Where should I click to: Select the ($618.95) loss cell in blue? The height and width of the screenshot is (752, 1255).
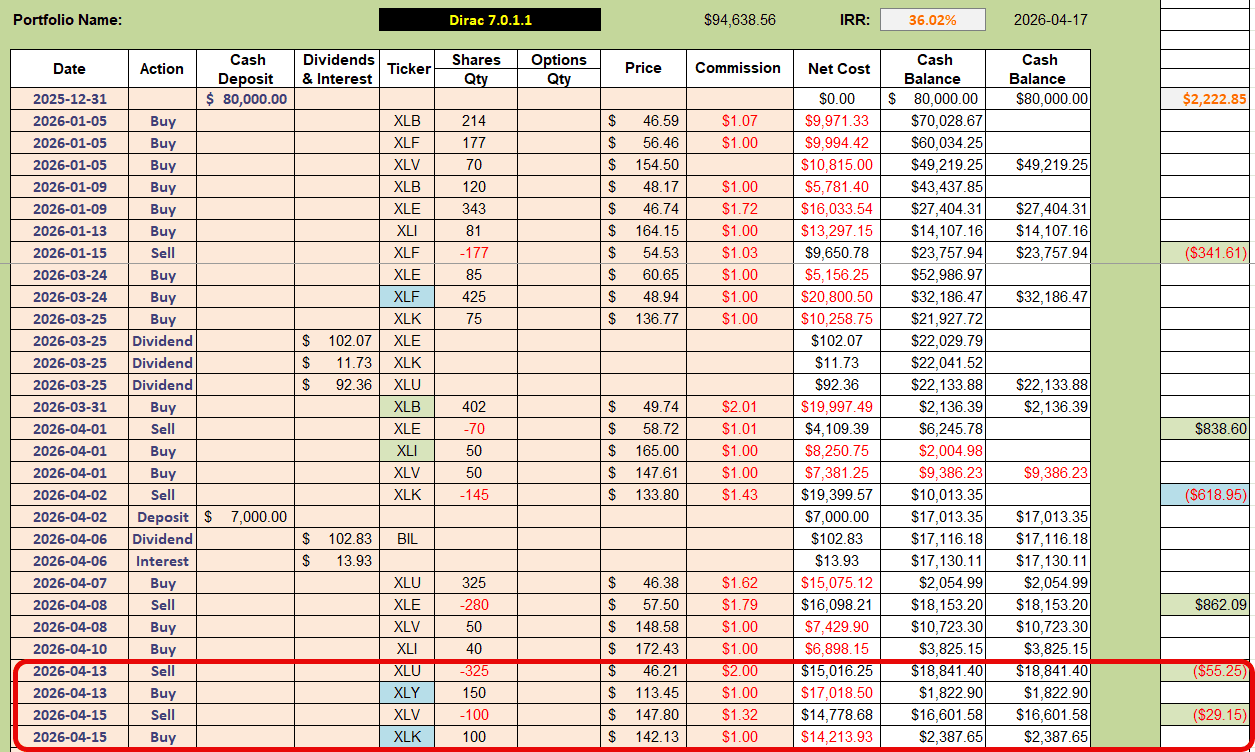[1205, 495]
